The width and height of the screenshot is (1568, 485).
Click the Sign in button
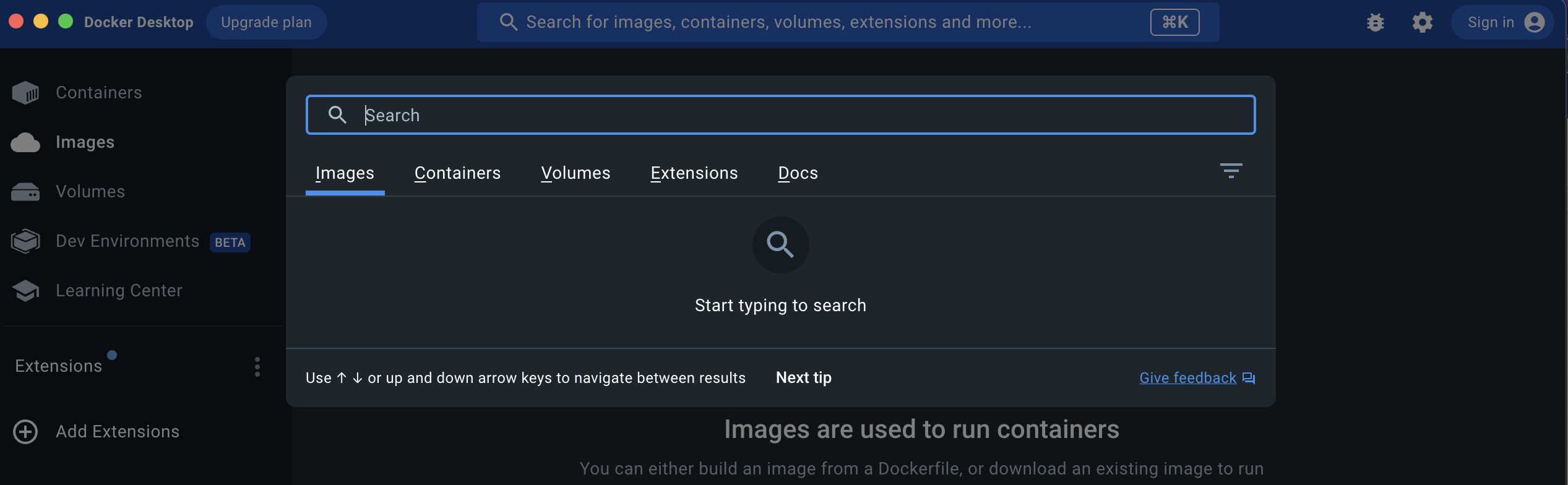[x=1502, y=22]
